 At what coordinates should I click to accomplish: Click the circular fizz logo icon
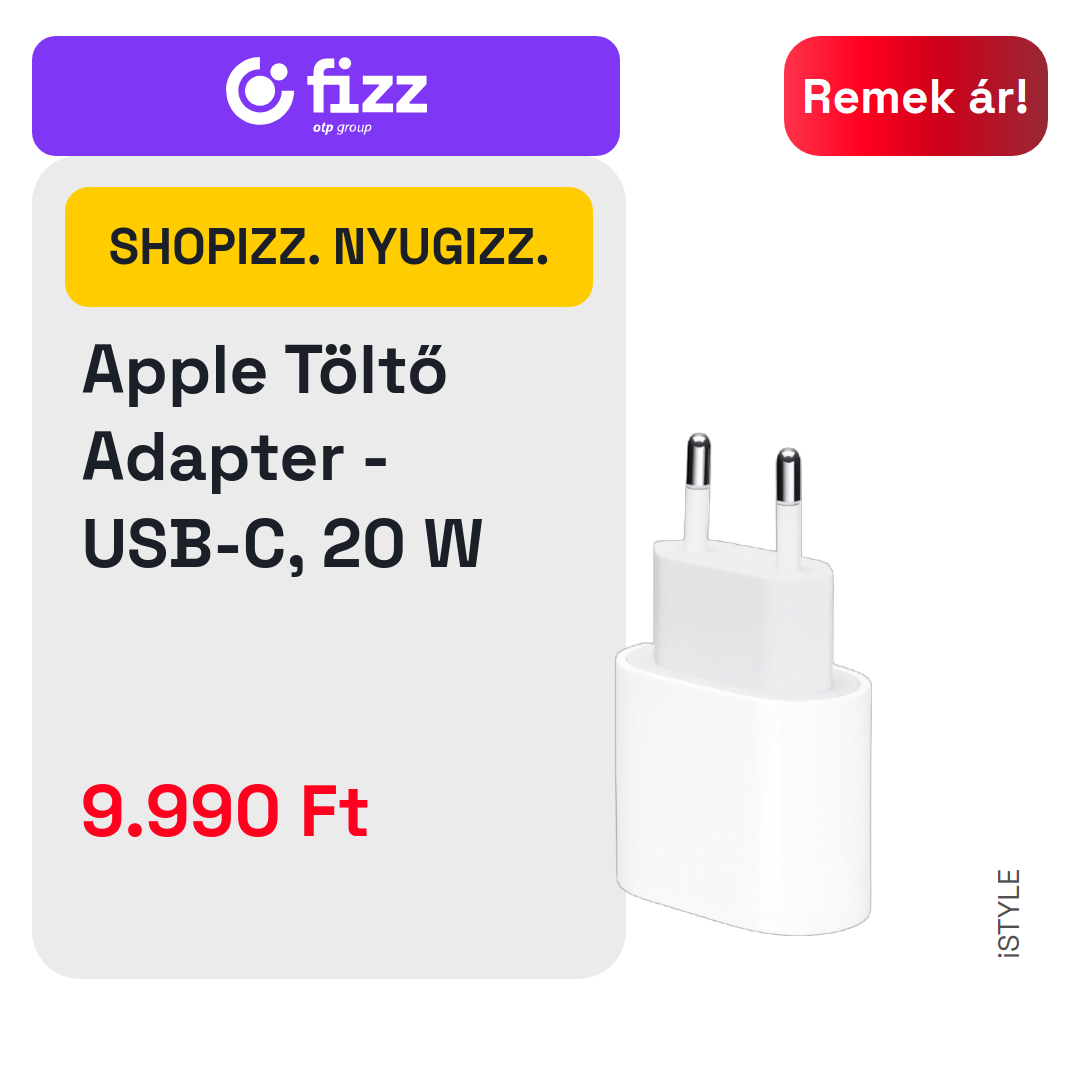[260, 91]
